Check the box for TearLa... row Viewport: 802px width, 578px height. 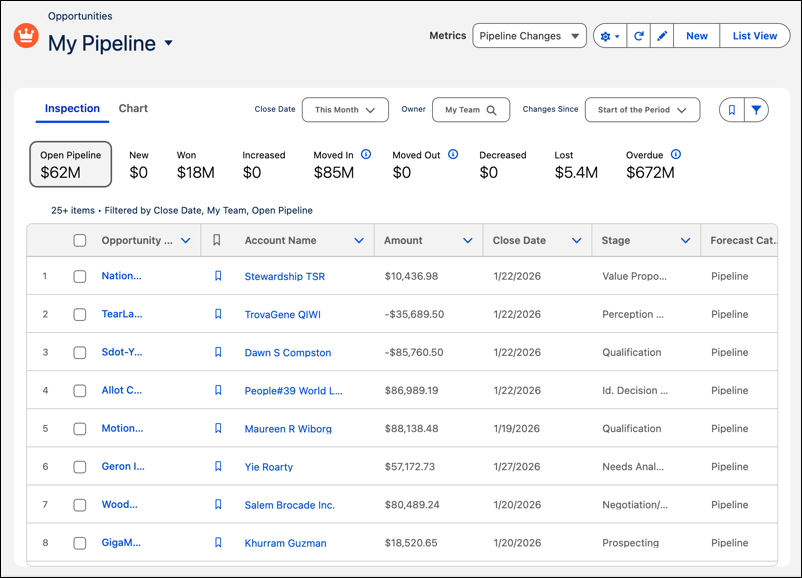coord(80,315)
